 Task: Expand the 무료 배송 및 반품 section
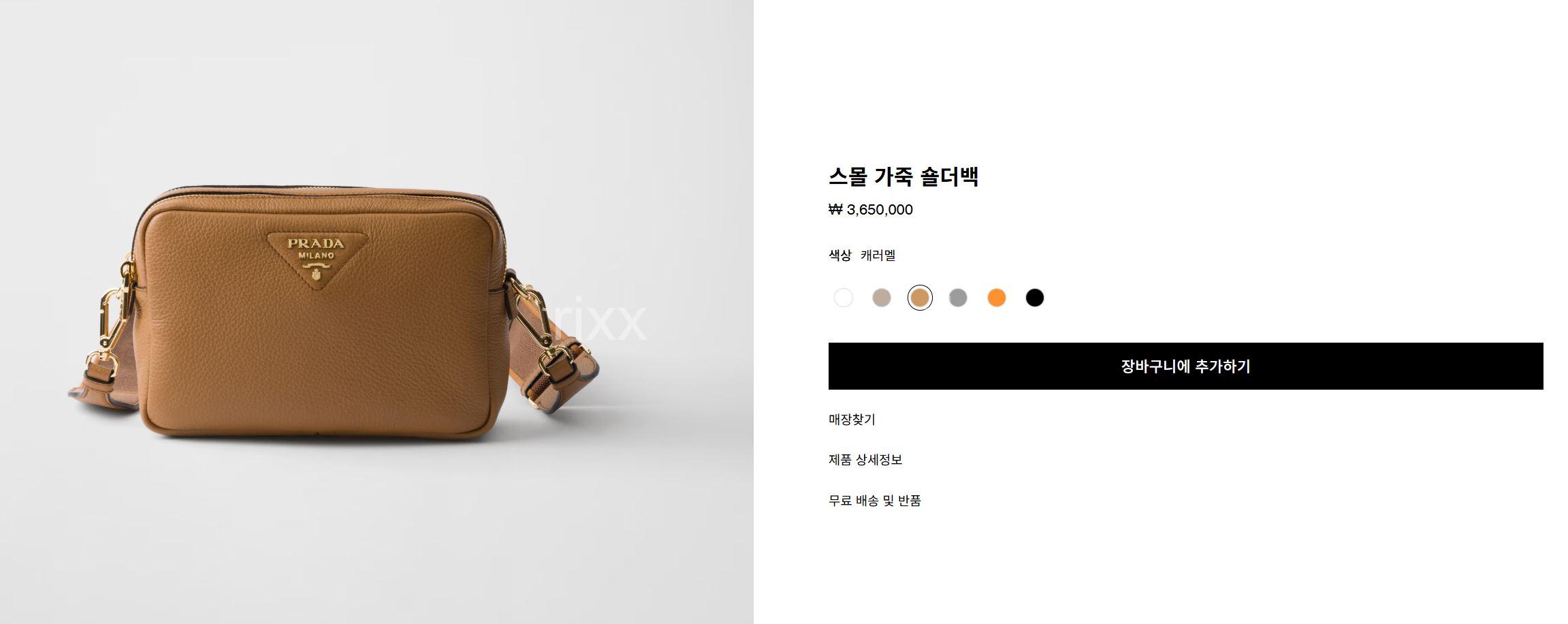pyautogui.click(x=874, y=501)
